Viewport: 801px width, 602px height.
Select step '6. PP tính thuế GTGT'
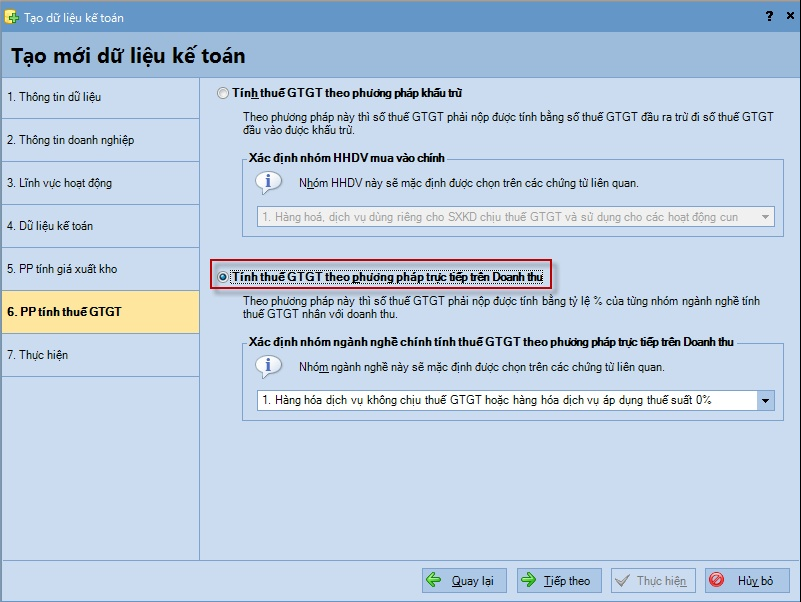101,312
